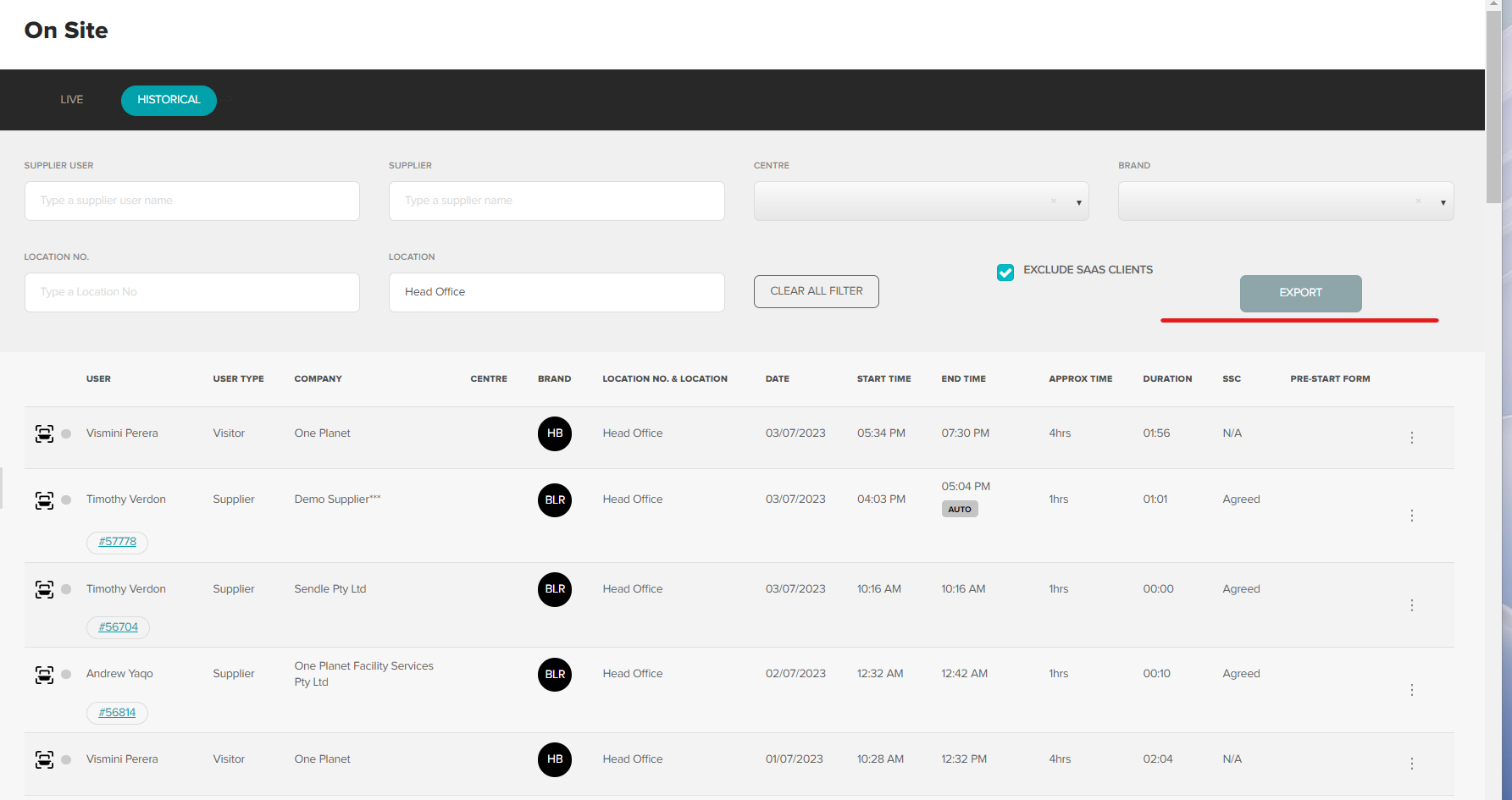Uncheck Exclude SaaS Clients checkbox
The width and height of the screenshot is (1512, 800).
(x=1005, y=272)
